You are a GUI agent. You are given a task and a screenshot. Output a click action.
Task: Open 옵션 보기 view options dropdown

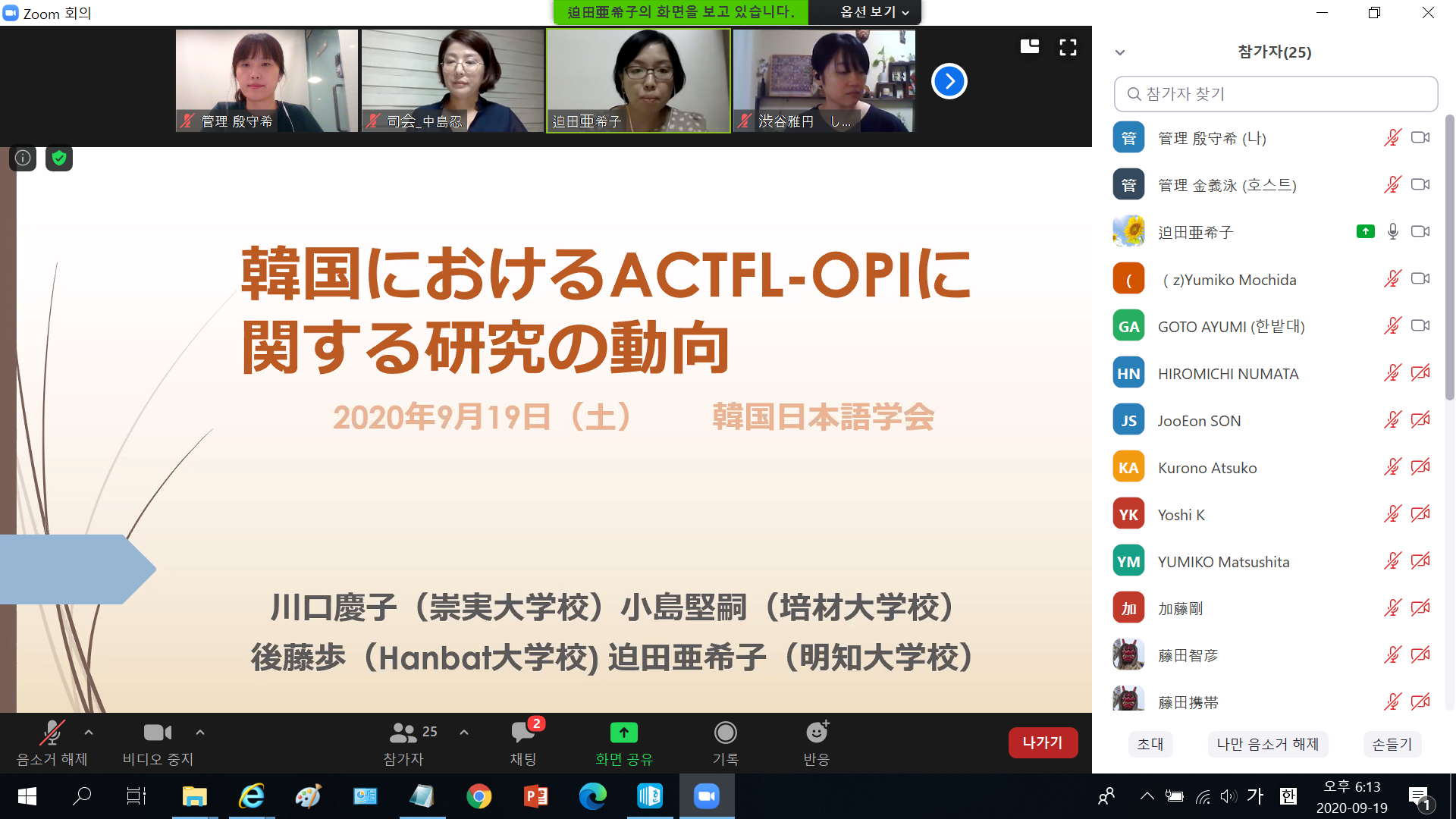click(x=873, y=12)
